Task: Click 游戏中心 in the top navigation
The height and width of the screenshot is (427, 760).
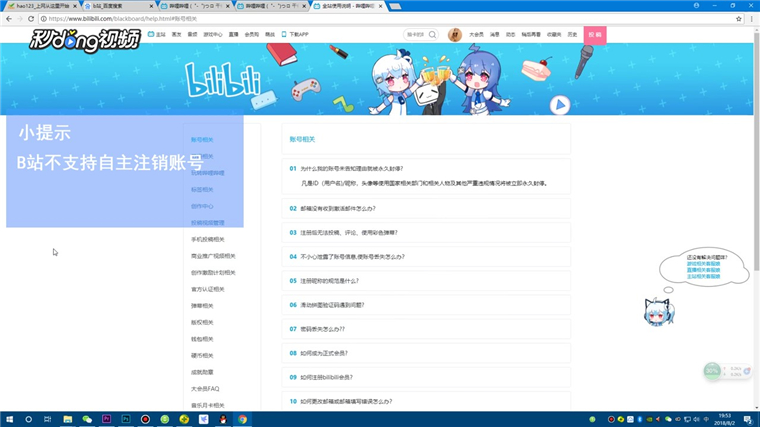Action: [213, 34]
